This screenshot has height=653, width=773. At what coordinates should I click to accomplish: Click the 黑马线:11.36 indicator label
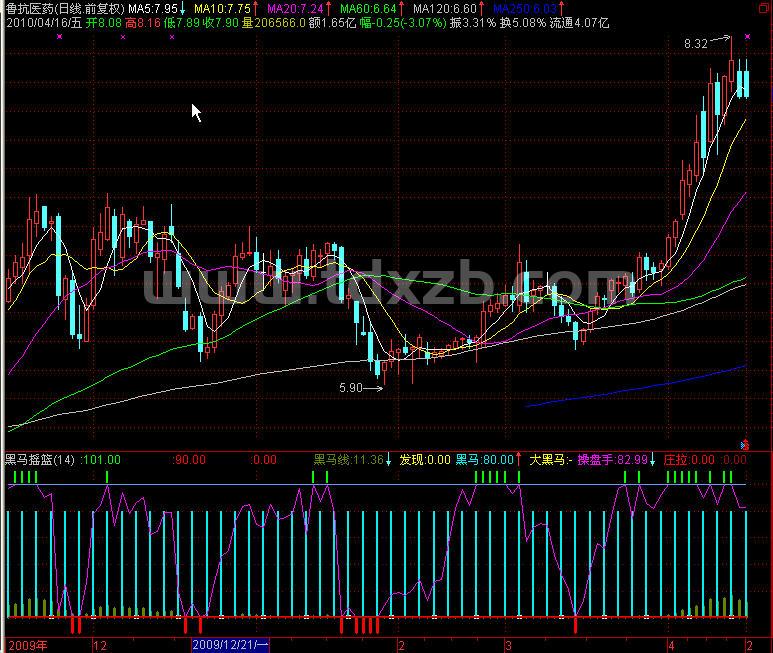coord(349,460)
